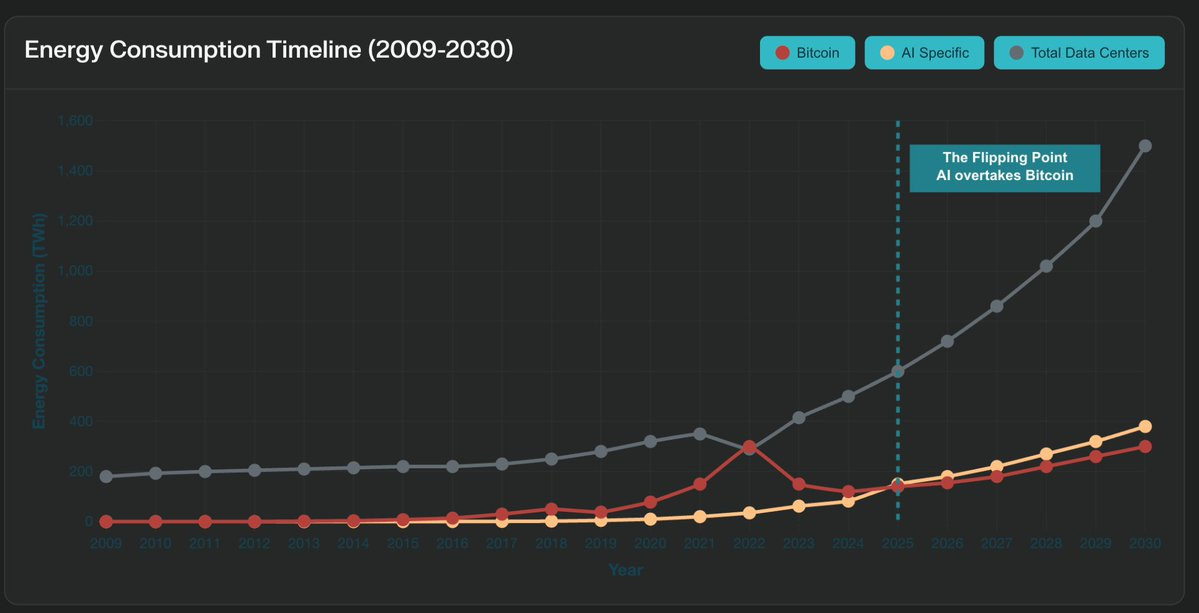This screenshot has width=1199, height=613.
Task: Click the Total Data Centers 2014 data point
Action: click(353, 467)
